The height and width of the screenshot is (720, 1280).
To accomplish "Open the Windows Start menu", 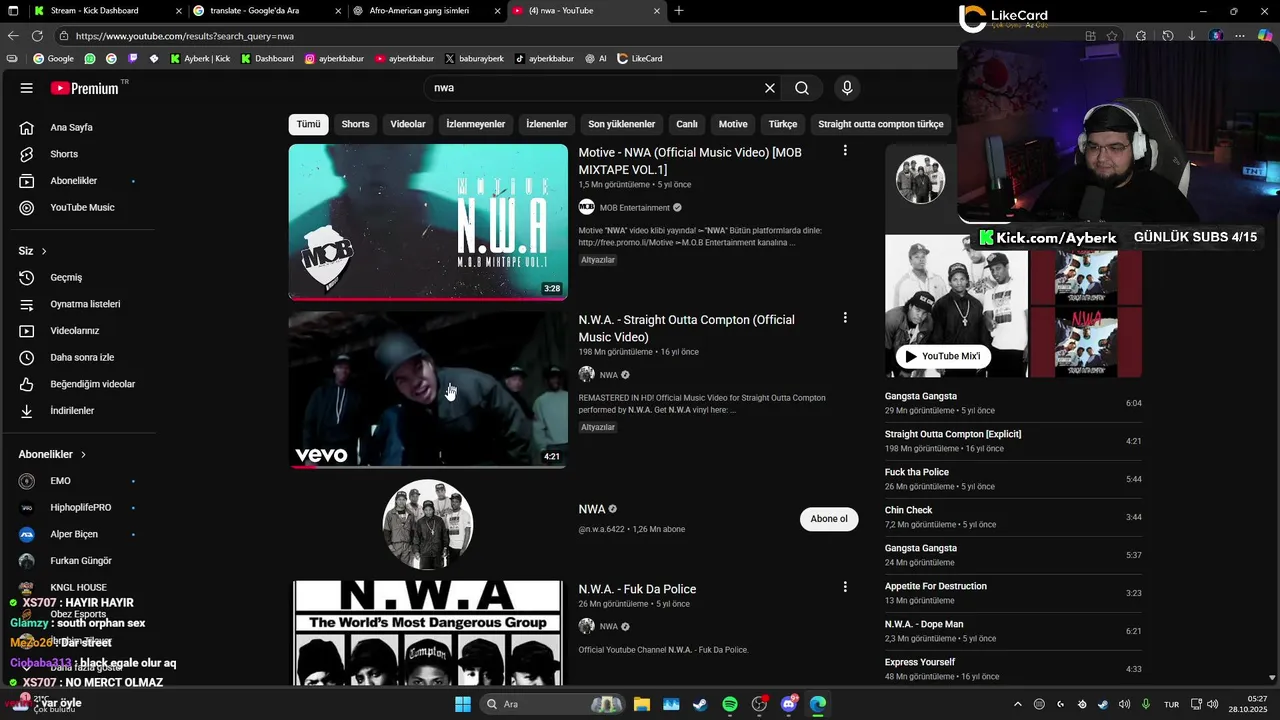I will pyautogui.click(x=463, y=704).
